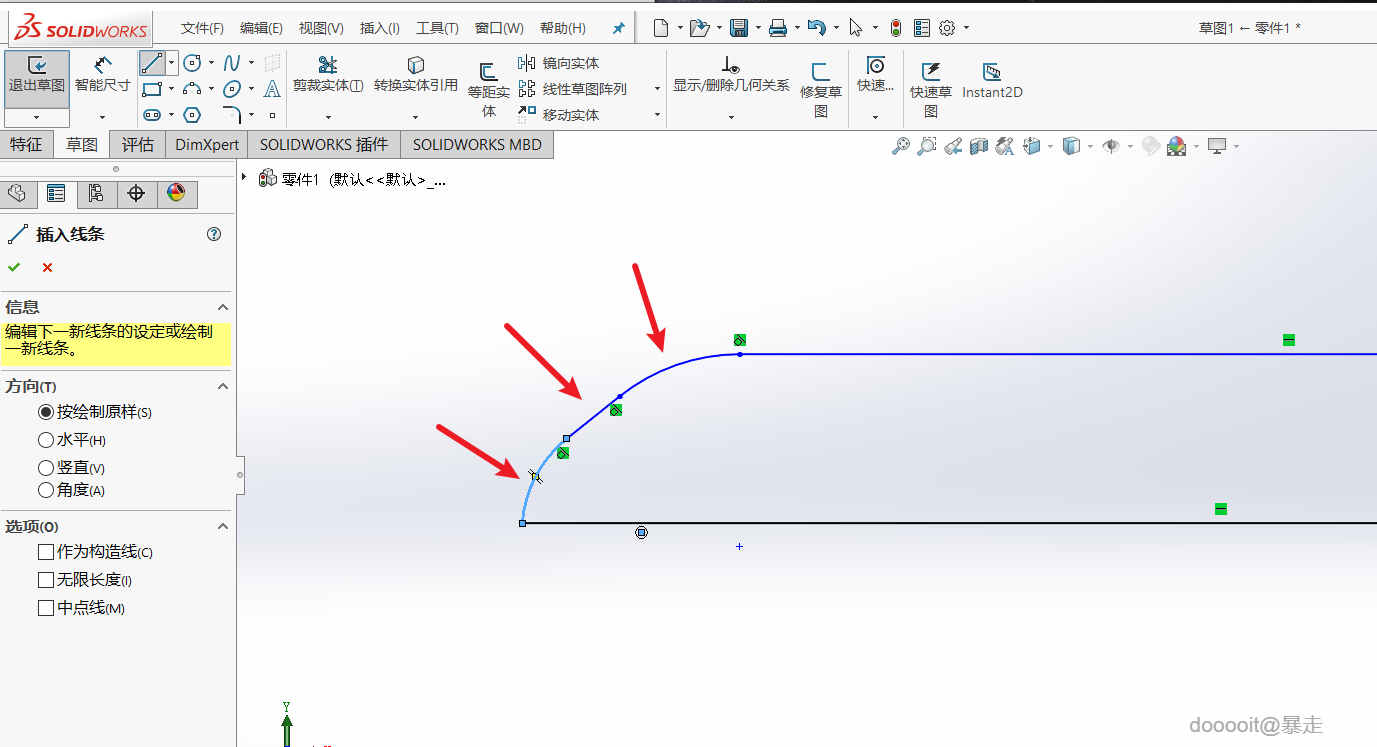
Task: Select the sketch Text (A) tool
Action: (x=272, y=89)
